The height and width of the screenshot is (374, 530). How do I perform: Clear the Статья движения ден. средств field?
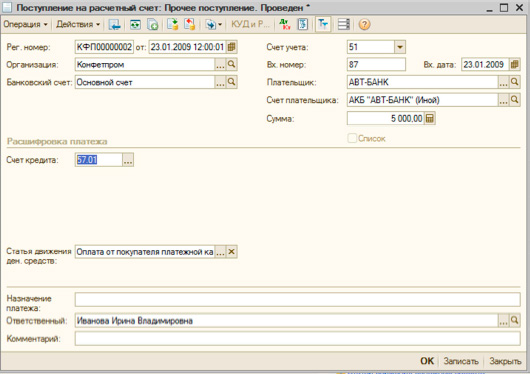point(232,252)
